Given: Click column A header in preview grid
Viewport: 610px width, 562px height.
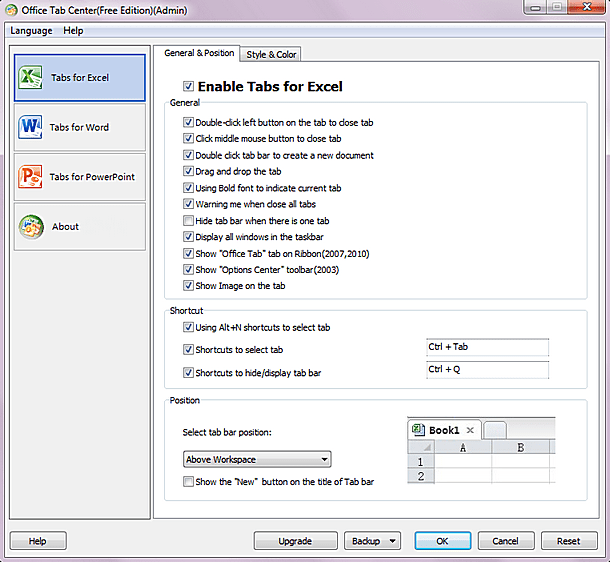Looking at the screenshot, I should pyautogui.click(x=463, y=448).
